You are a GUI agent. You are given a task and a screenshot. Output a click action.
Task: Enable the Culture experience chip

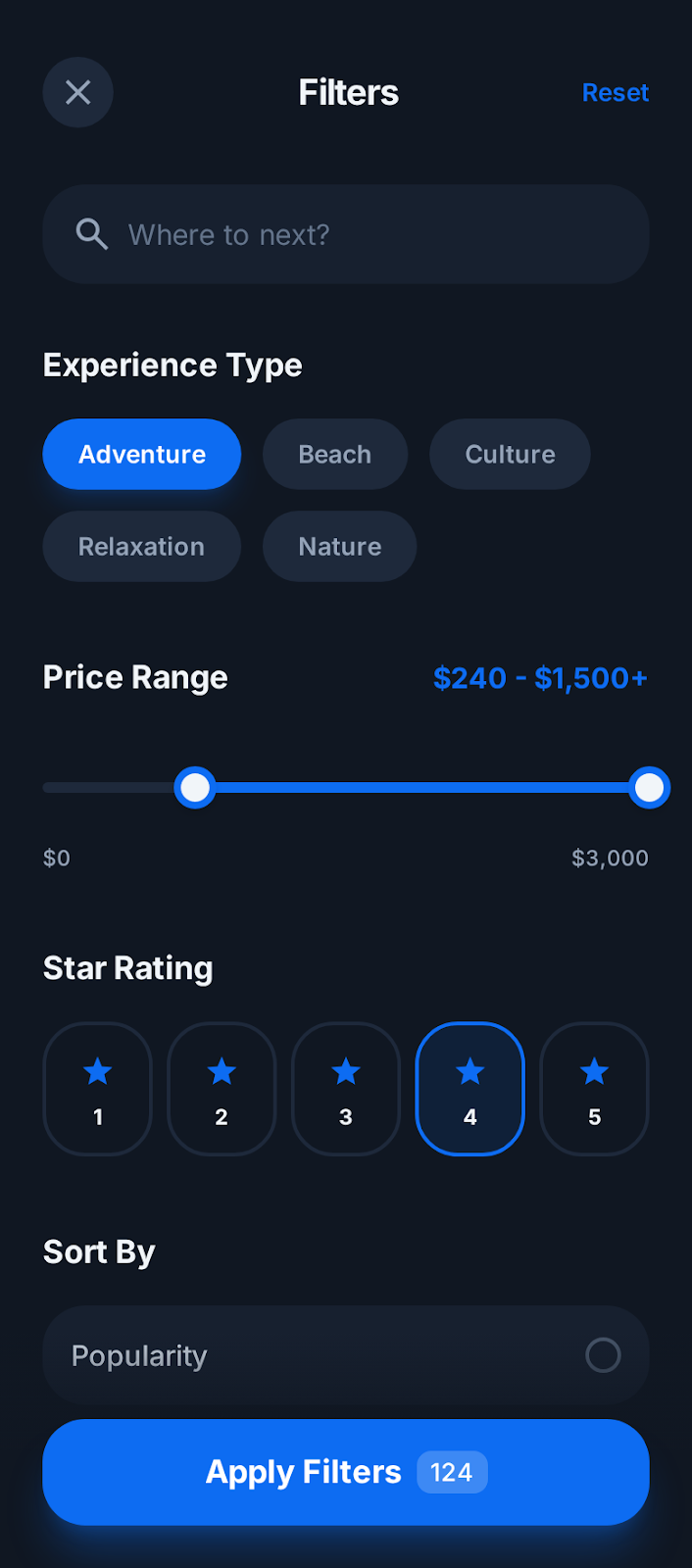point(510,455)
